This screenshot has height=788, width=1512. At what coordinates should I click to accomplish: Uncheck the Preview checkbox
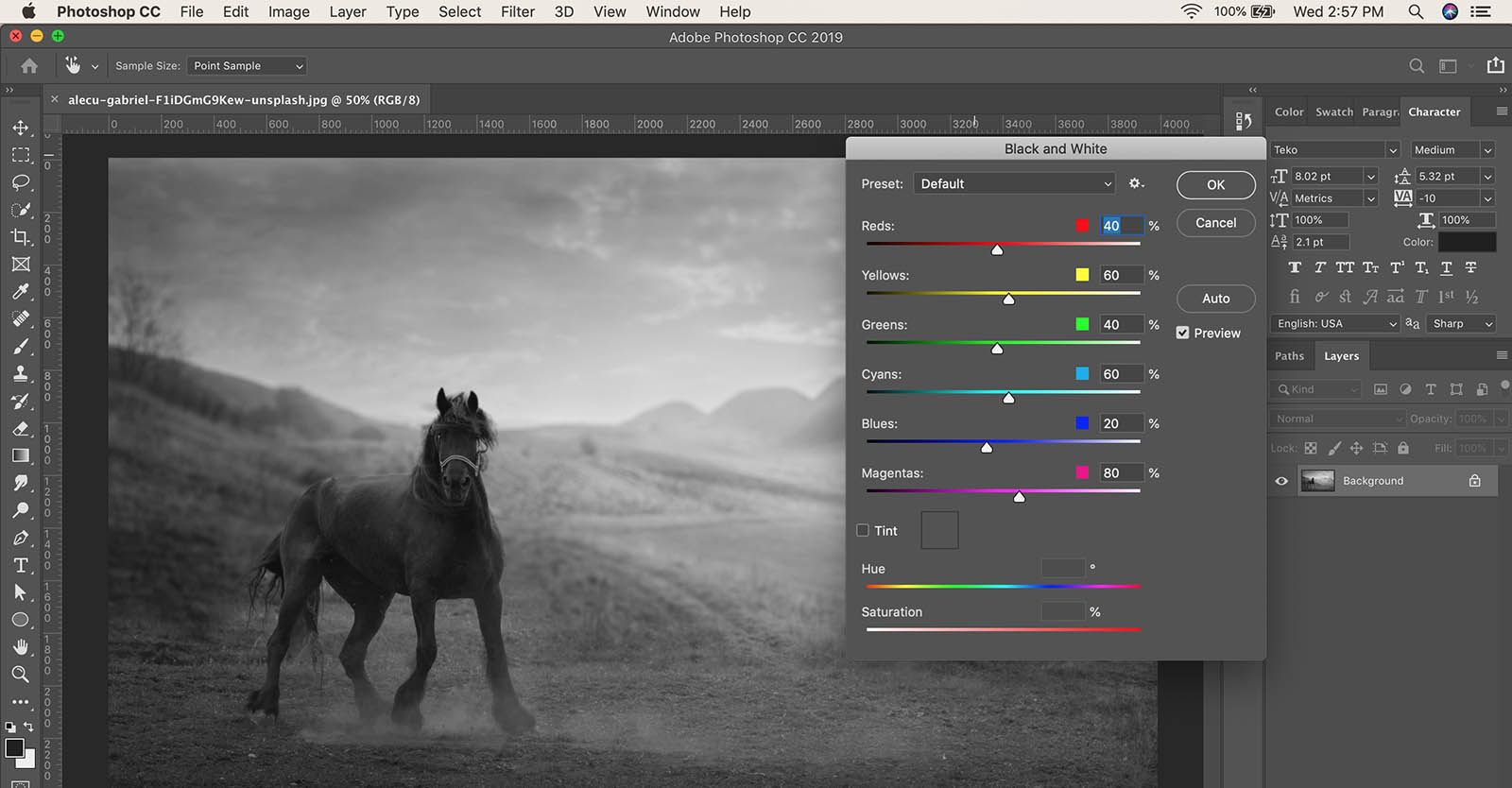pos(1182,334)
